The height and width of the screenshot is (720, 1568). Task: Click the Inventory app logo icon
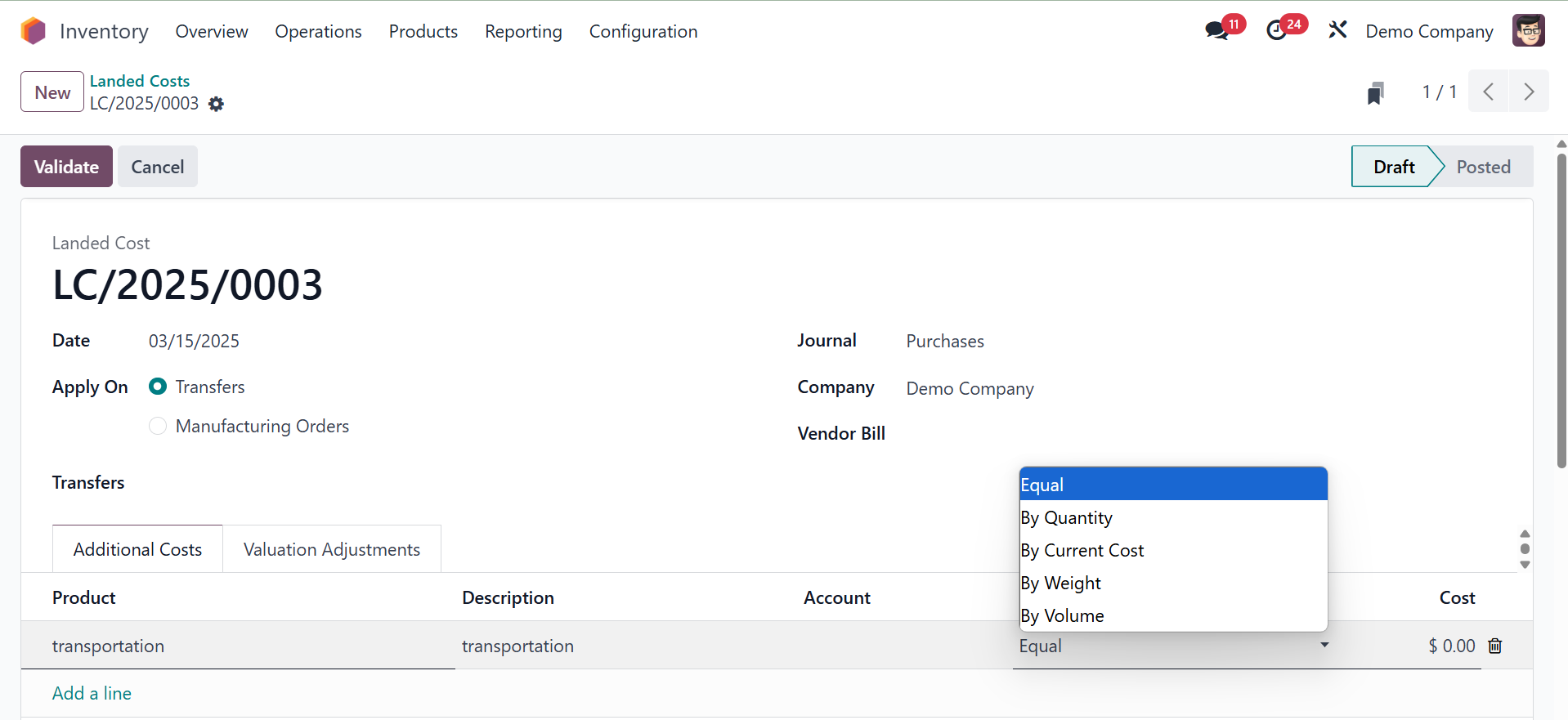tap(34, 31)
